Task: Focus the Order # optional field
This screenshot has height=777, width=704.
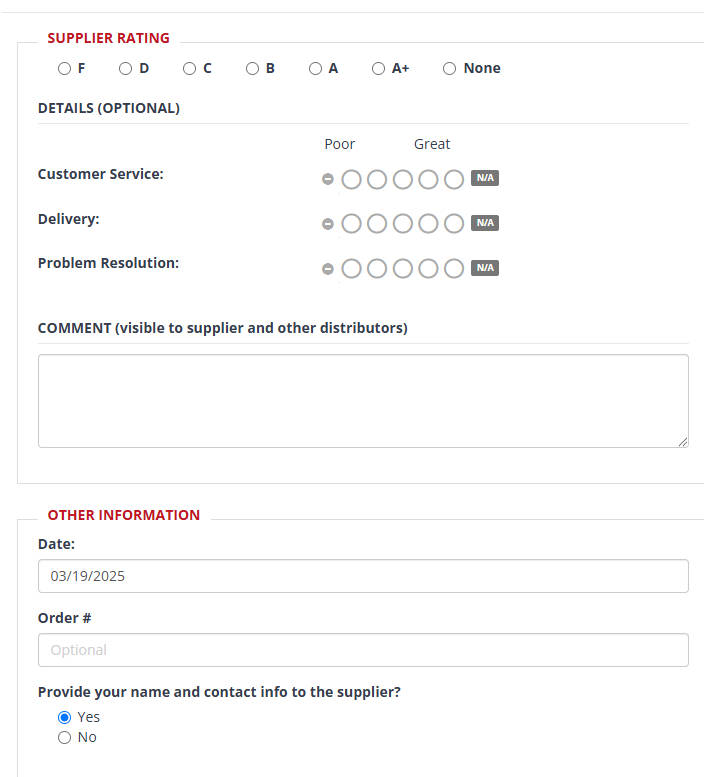Action: coord(363,650)
